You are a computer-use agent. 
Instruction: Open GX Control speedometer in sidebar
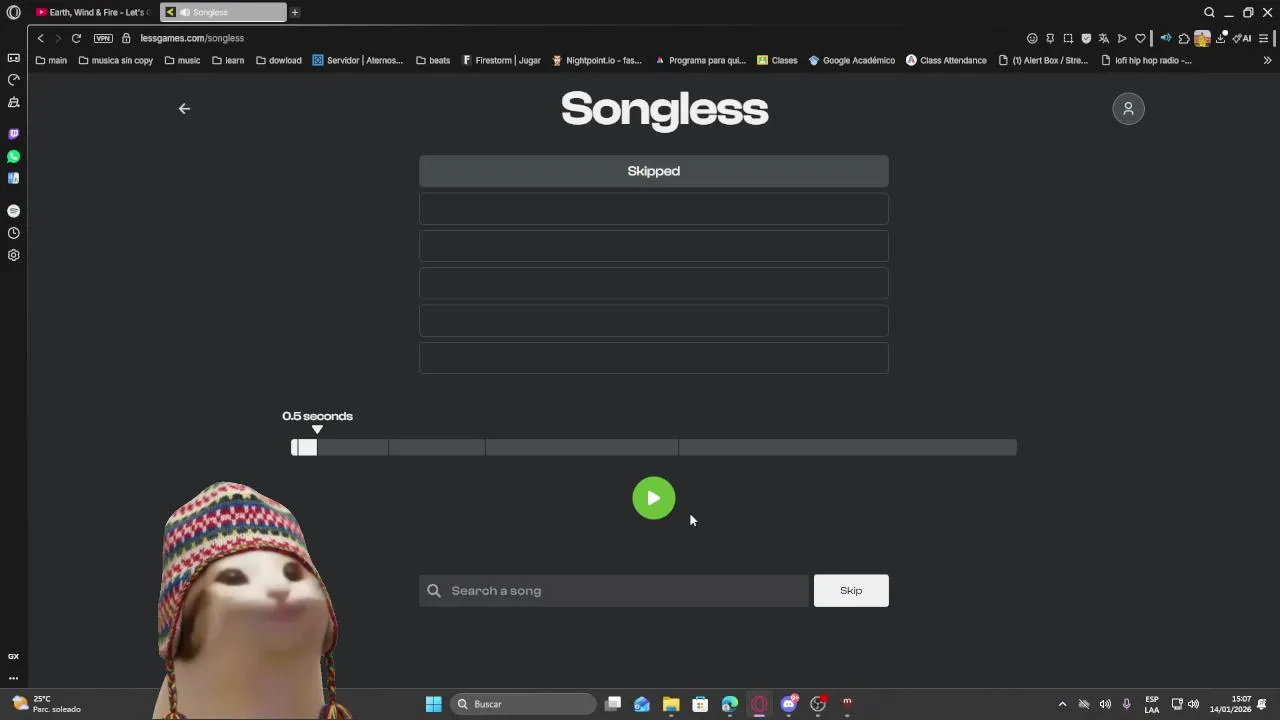13,80
